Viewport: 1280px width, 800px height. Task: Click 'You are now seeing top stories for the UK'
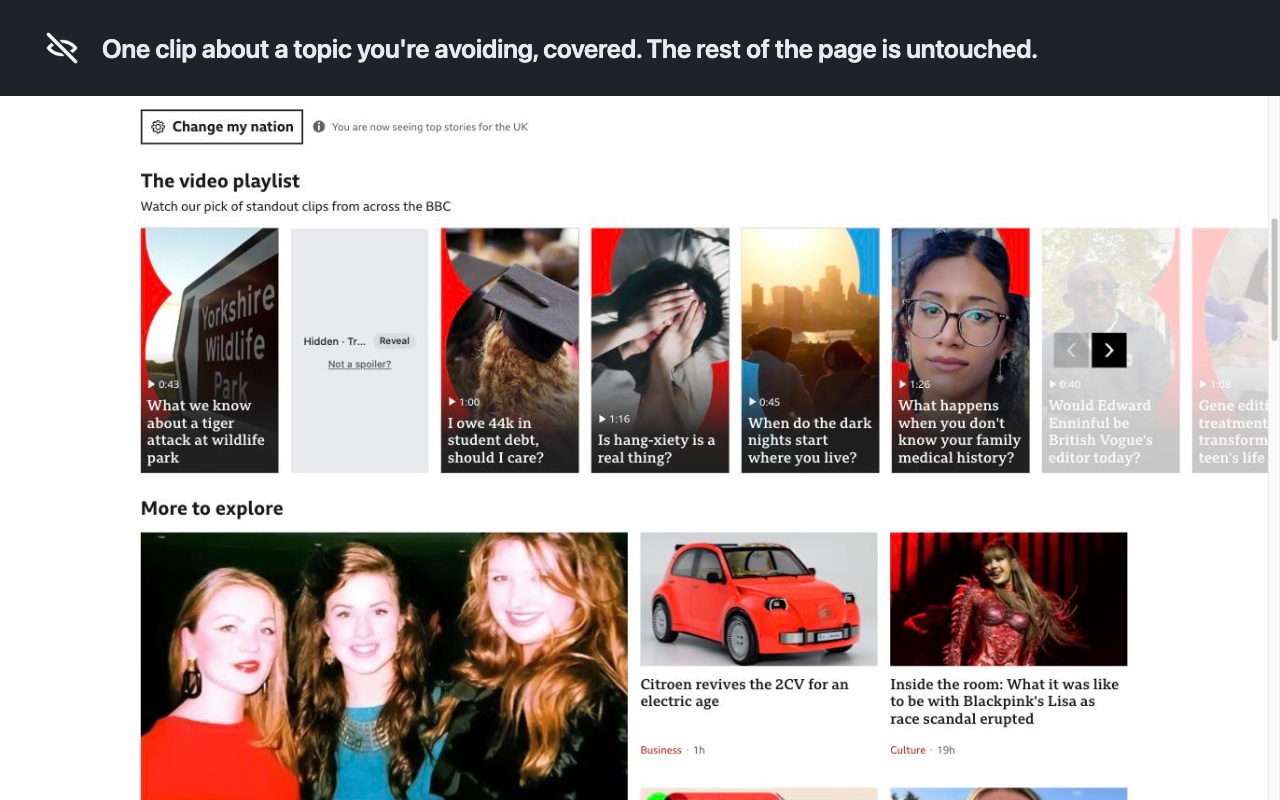click(x=430, y=127)
